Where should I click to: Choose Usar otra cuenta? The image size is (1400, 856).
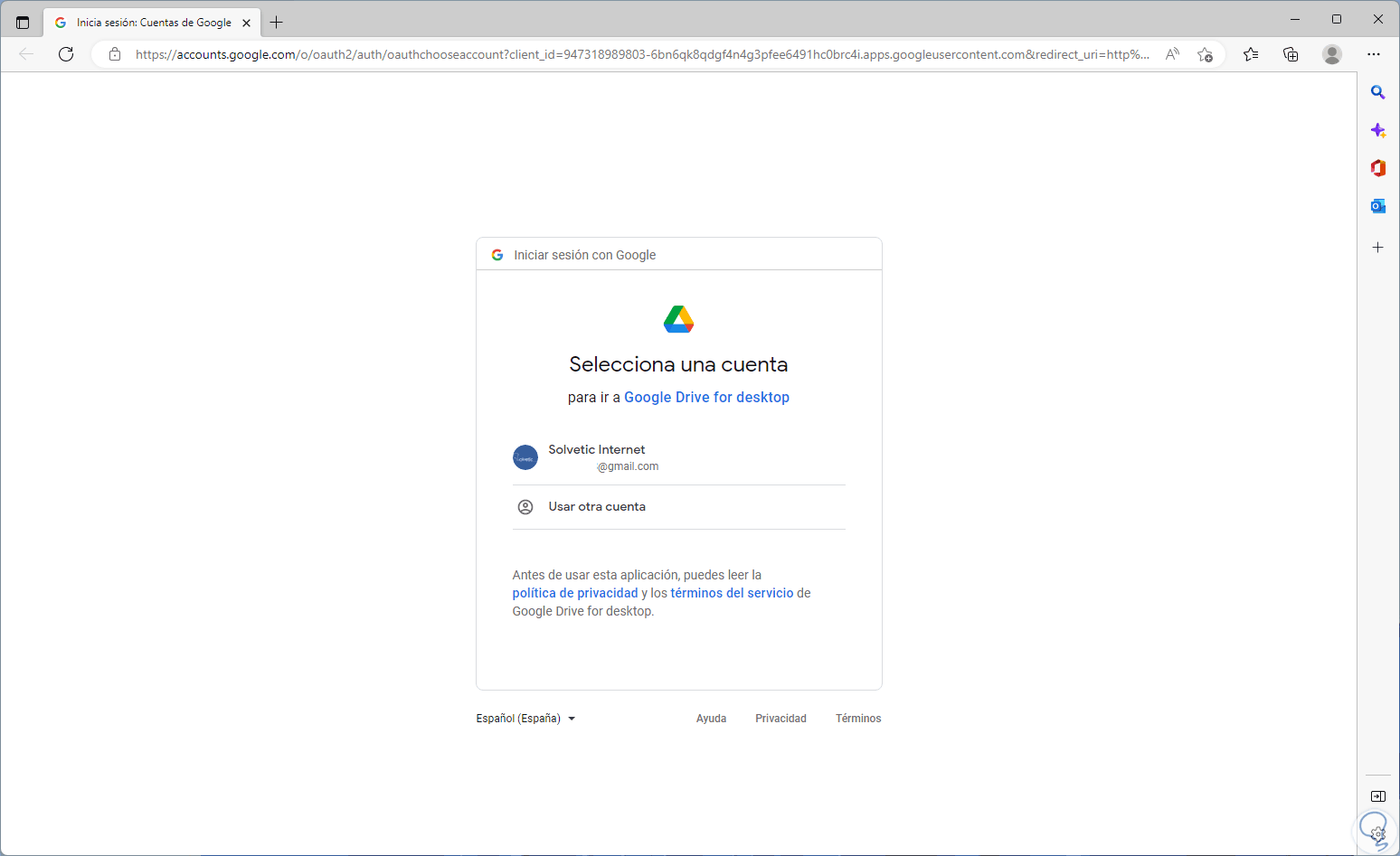pyautogui.click(x=679, y=507)
